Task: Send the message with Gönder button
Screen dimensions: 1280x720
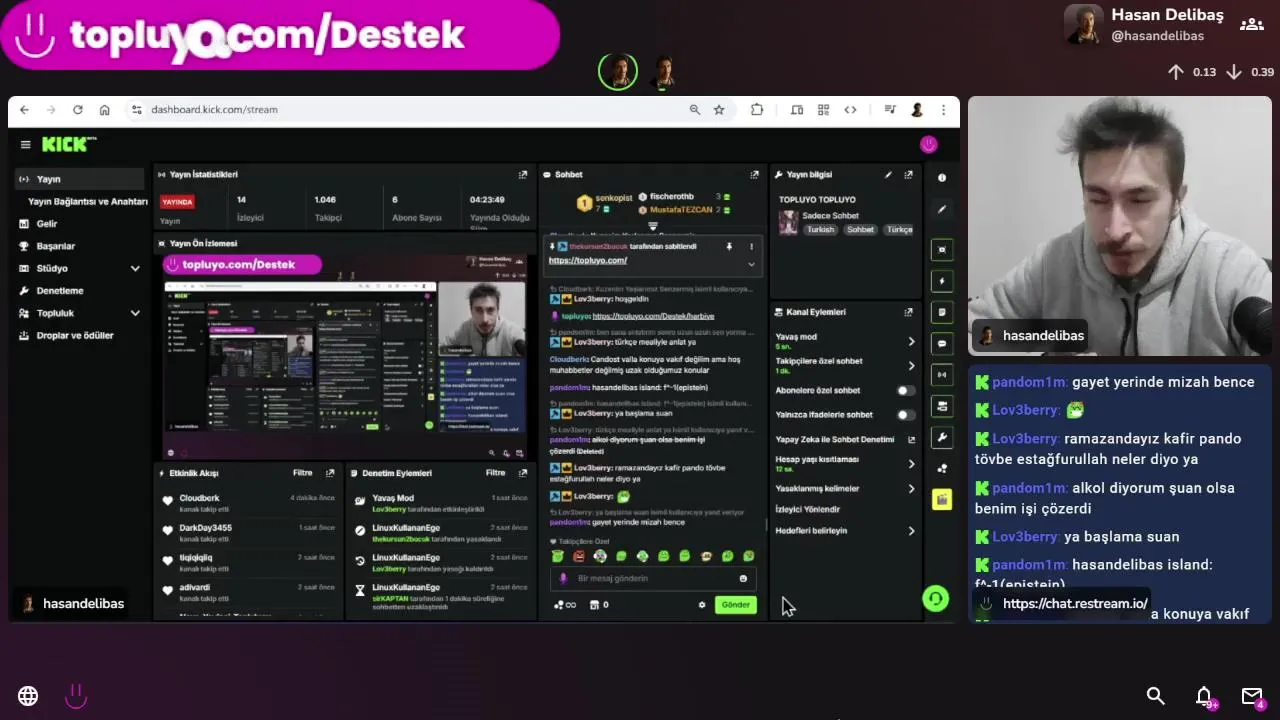Action: click(x=735, y=605)
